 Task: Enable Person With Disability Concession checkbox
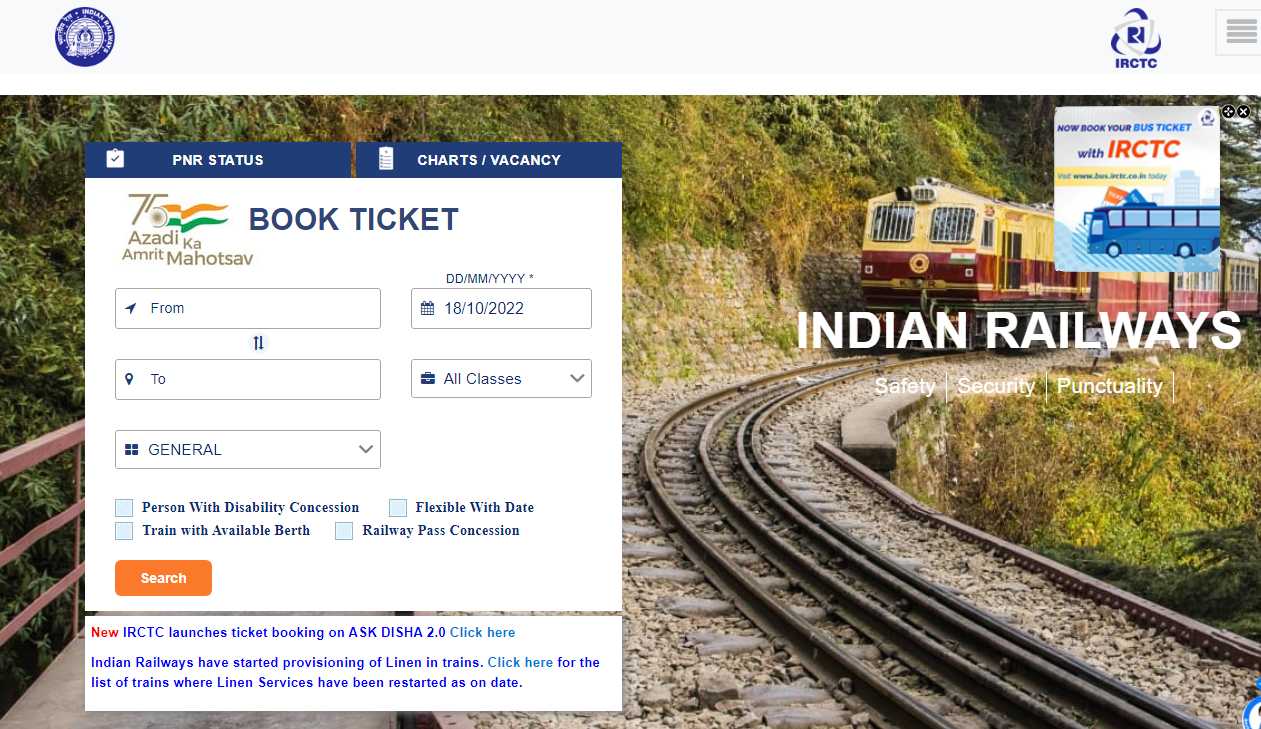124,508
